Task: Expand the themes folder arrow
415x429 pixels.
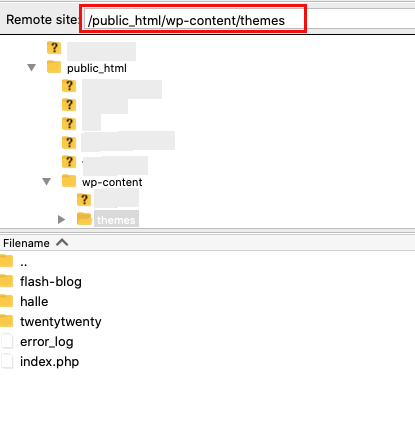Action: 61,219
